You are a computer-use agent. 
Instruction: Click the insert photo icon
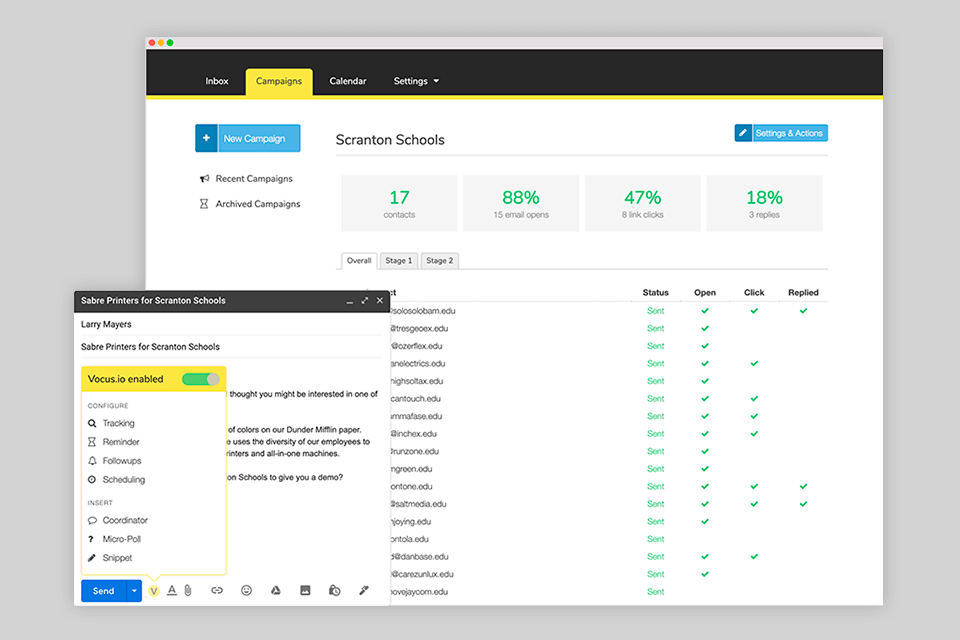pos(305,590)
